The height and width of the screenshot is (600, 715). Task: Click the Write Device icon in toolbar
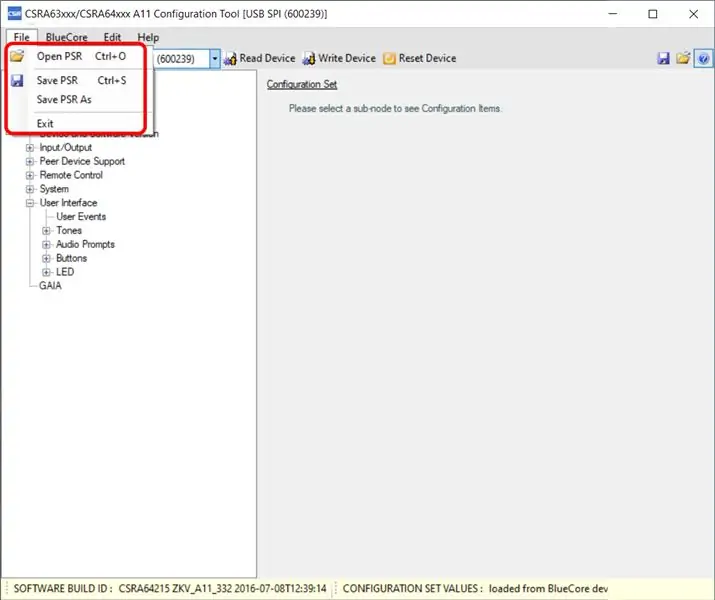click(x=309, y=59)
